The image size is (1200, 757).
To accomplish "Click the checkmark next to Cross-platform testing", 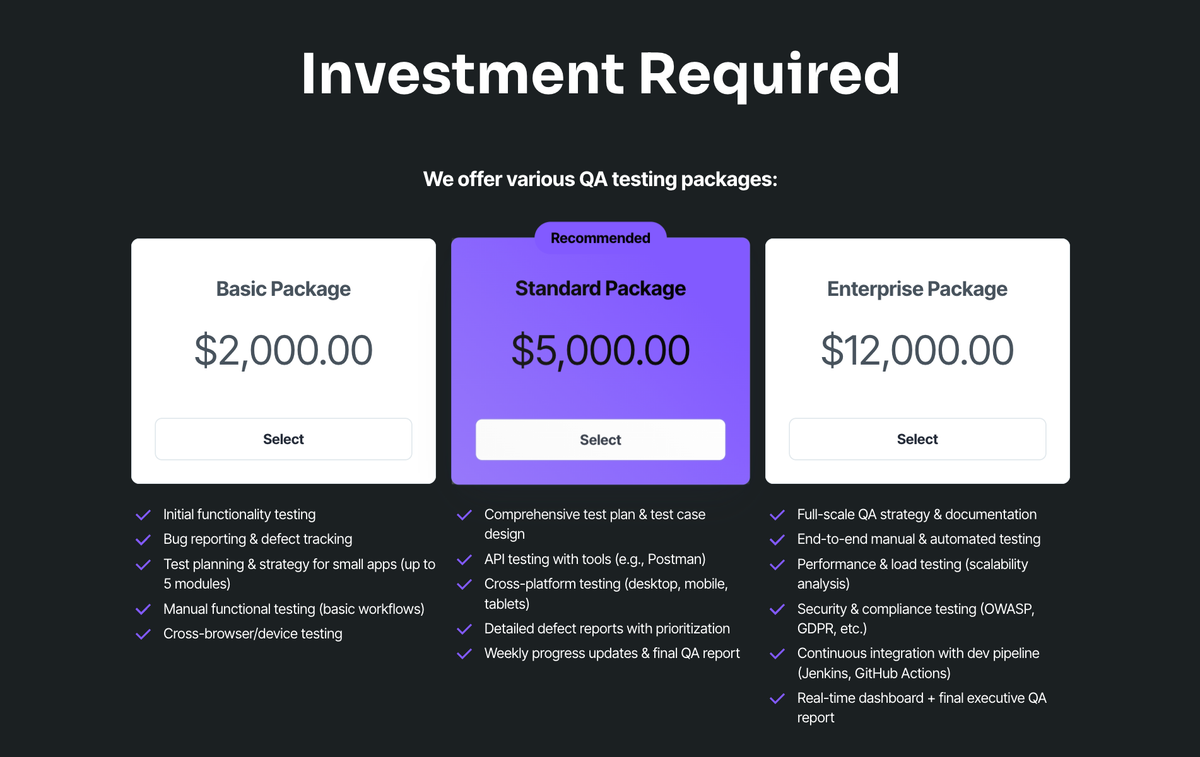I will click(x=464, y=584).
